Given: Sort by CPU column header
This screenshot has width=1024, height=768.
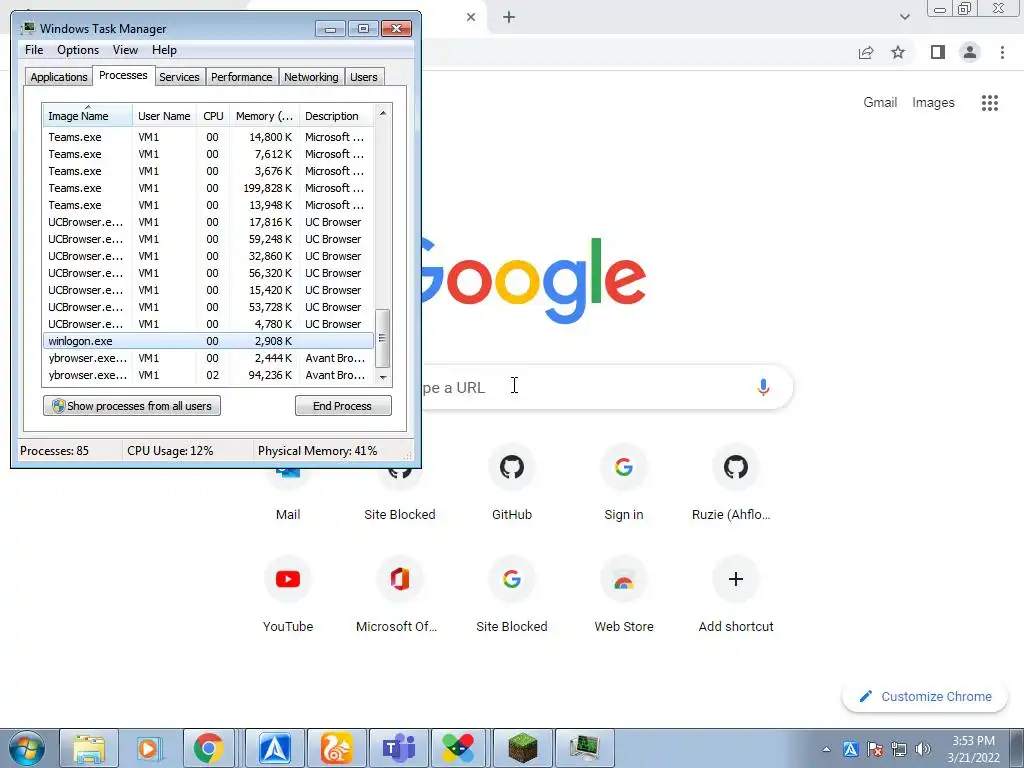Looking at the screenshot, I should (x=213, y=116).
